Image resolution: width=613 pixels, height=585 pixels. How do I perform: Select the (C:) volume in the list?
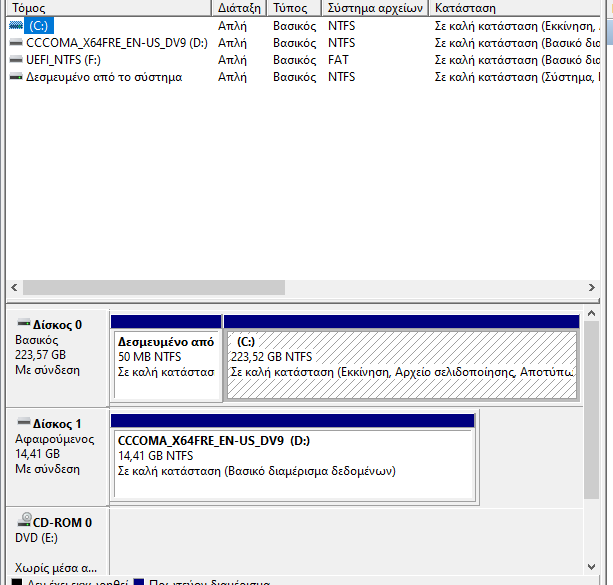click(38, 26)
